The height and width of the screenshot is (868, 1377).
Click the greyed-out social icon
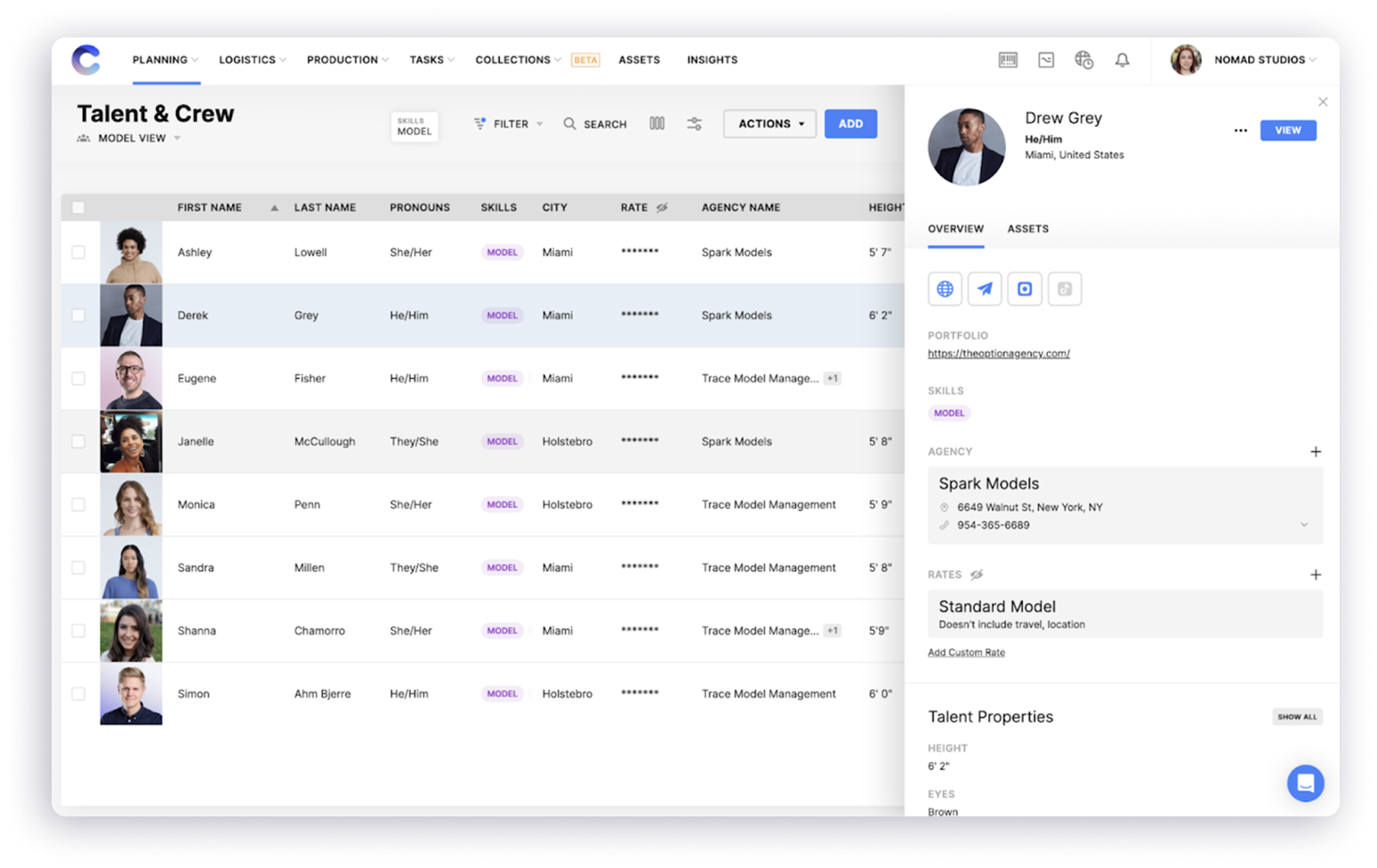tap(1065, 289)
